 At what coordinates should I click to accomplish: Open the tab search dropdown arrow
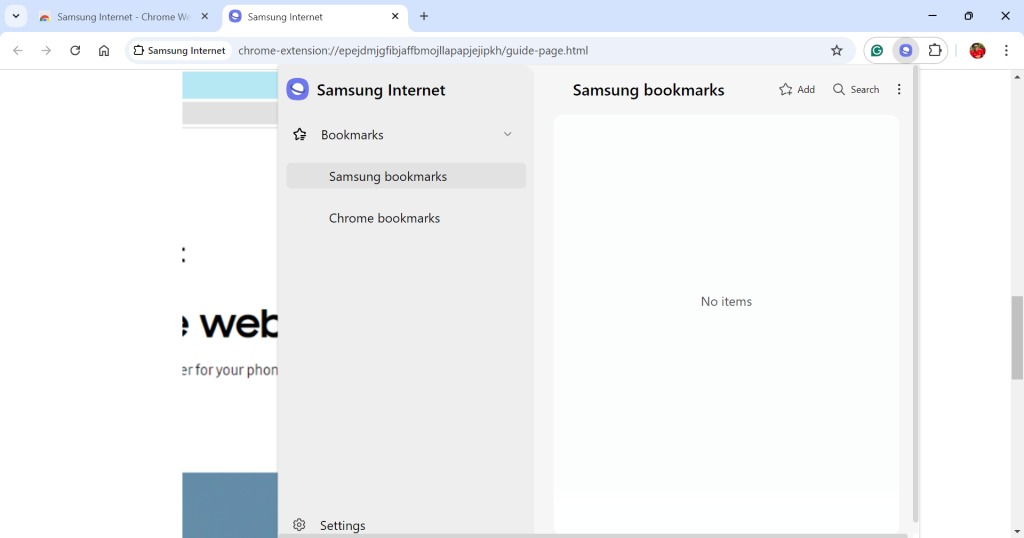point(16,16)
